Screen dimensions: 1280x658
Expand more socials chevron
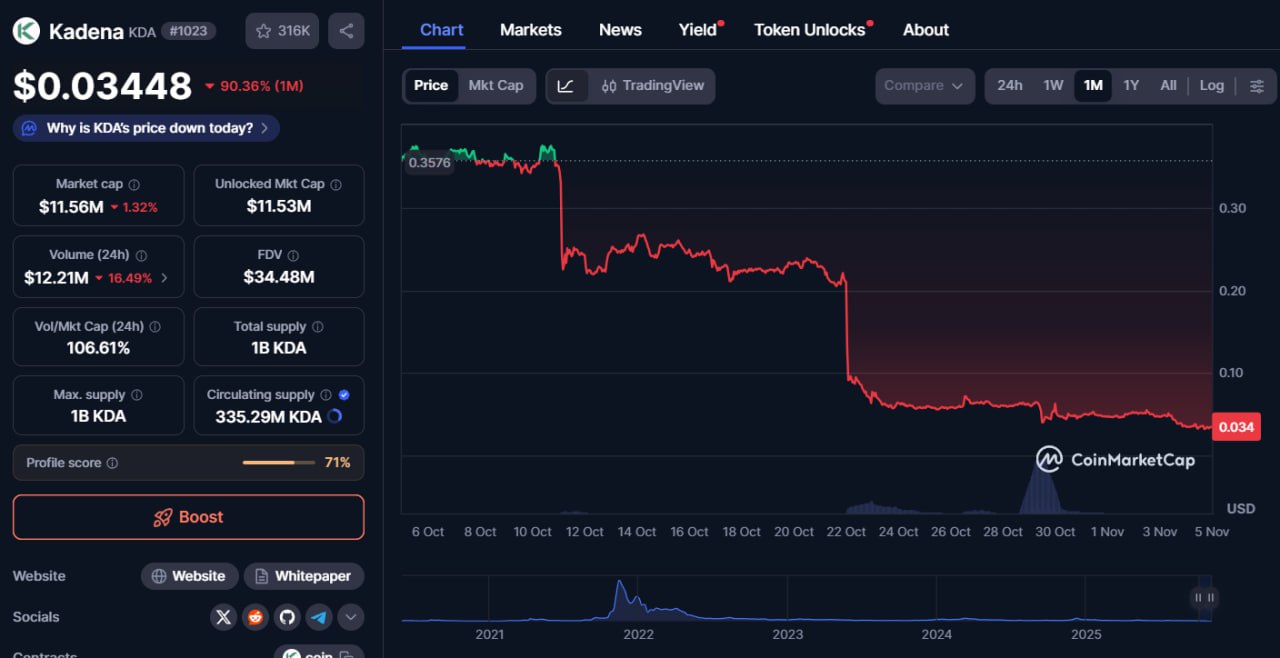click(350, 617)
